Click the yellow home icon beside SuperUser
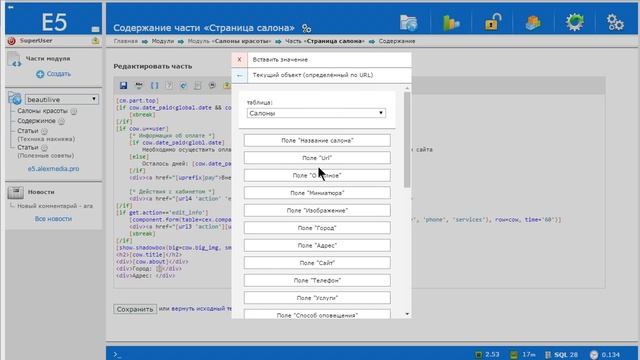Screen dimensions: 640x360 (x=95, y=40)
